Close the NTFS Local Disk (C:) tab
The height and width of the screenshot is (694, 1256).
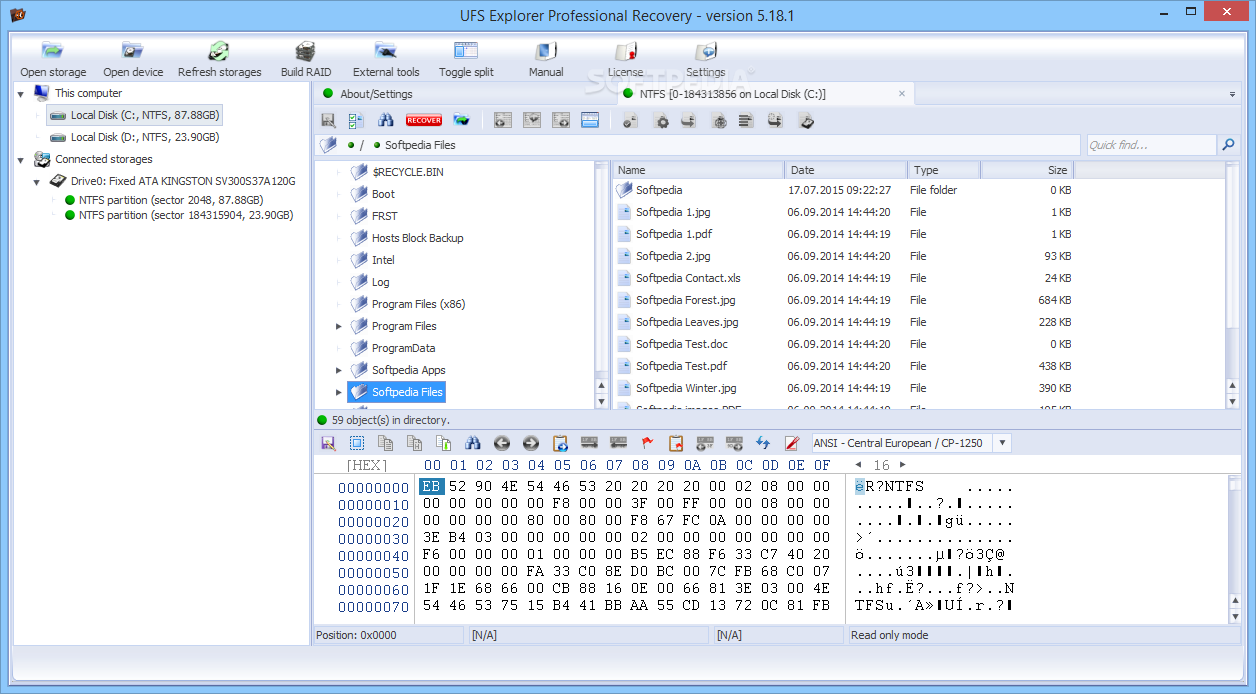(x=901, y=94)
